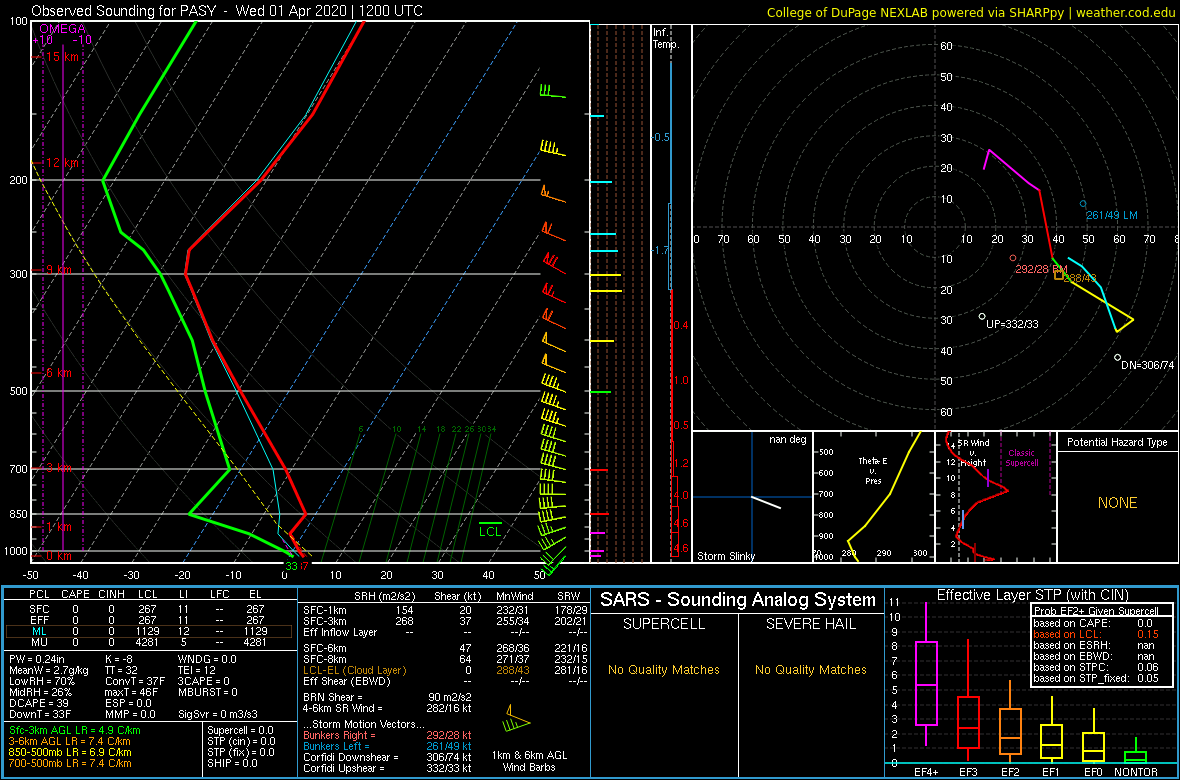Click the Potential Hazard Type heading

click(x=1117, y=442)
